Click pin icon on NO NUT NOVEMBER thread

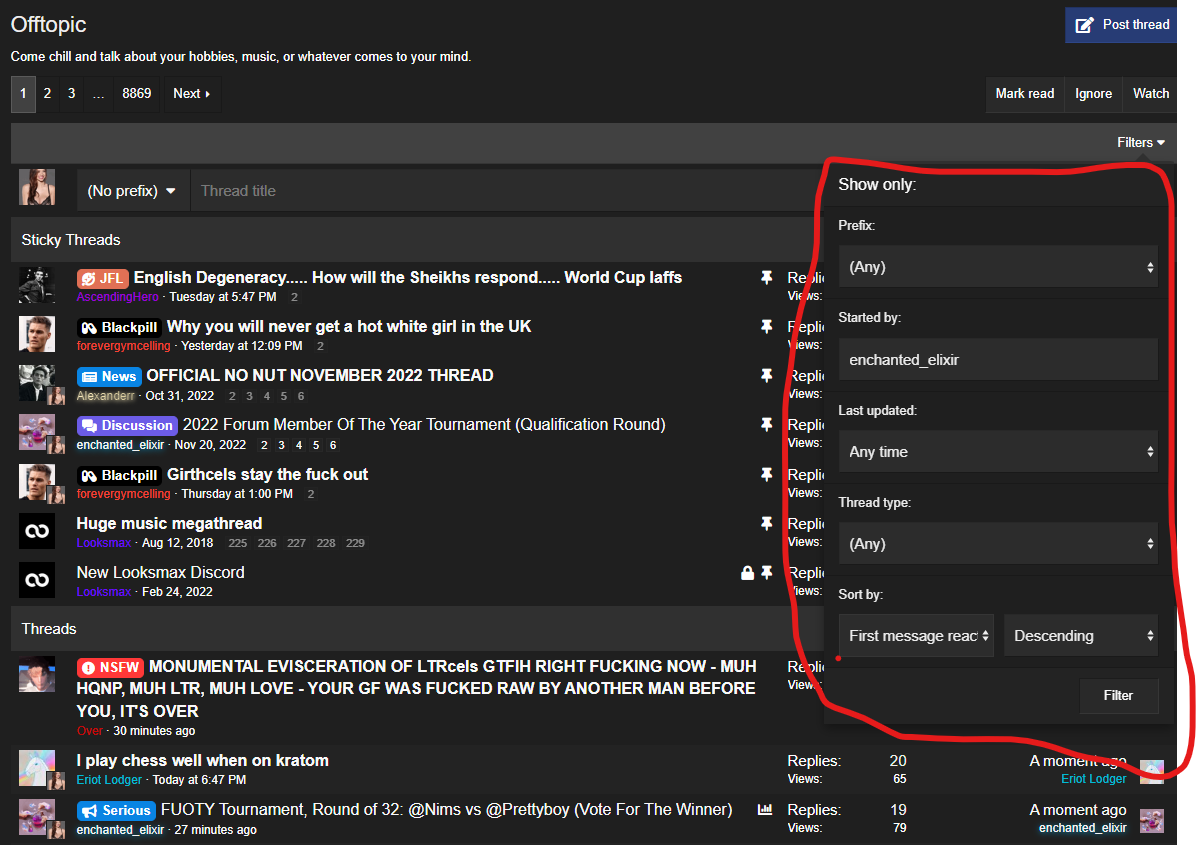pyautogui.click(x=766, y=376)
